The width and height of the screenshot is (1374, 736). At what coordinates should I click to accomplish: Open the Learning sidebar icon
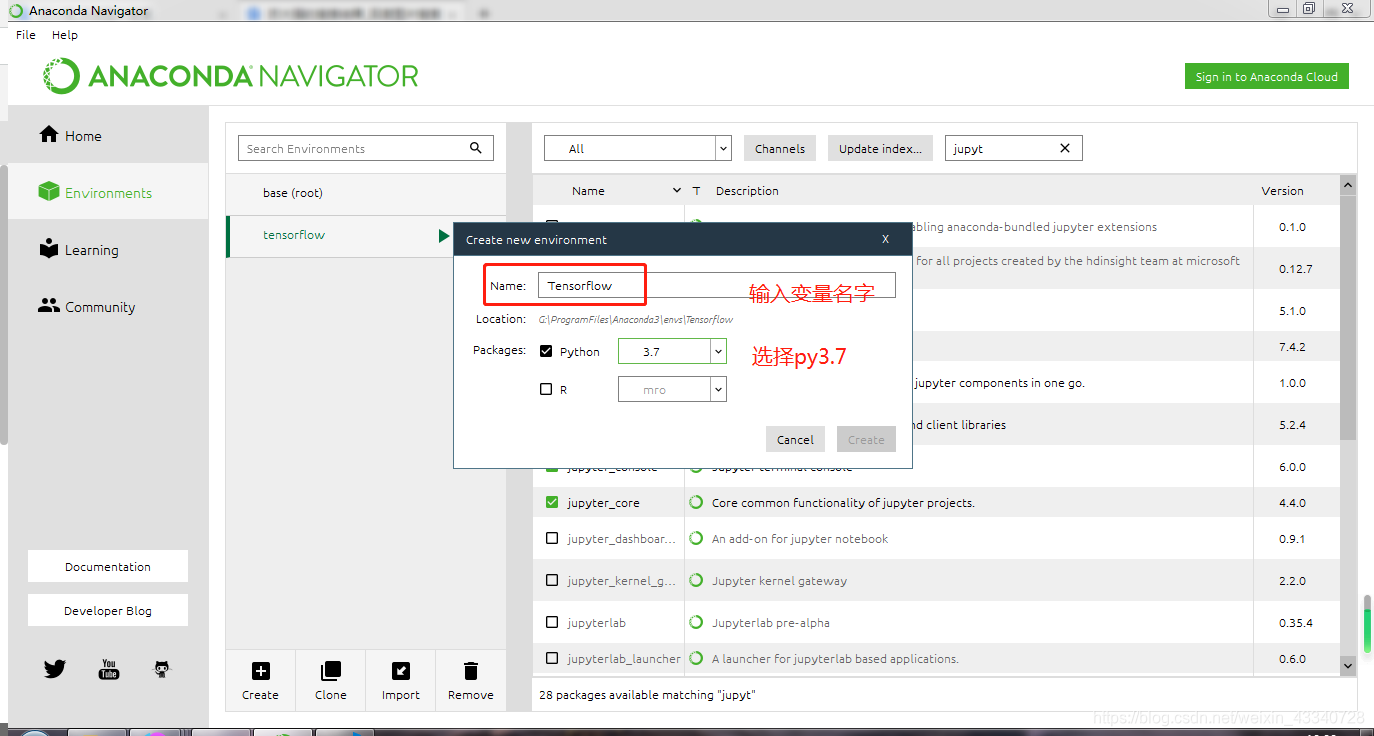[x=48, y=248]
